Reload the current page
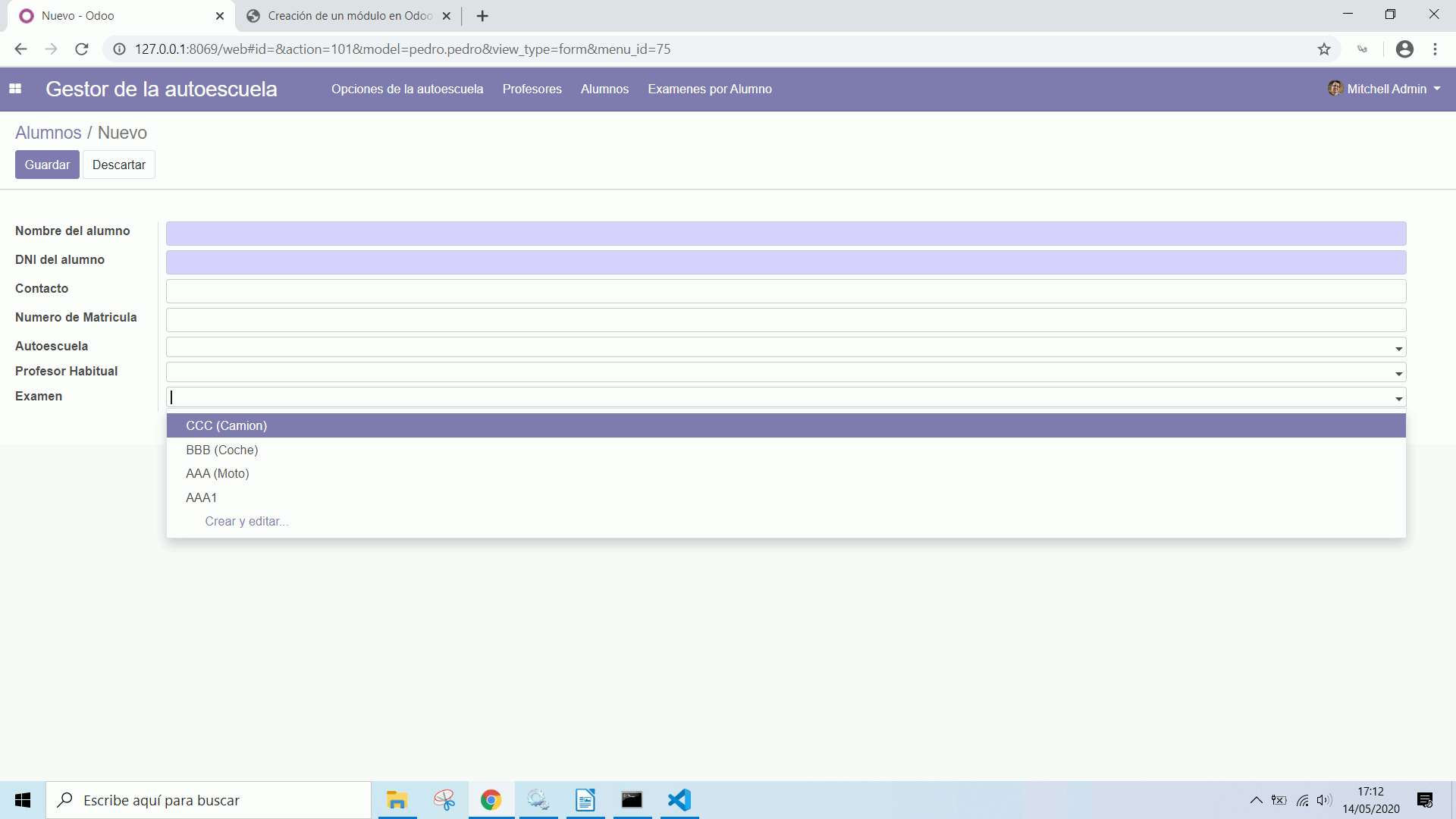Screen dimensions: 1456x819 [81, 49]
